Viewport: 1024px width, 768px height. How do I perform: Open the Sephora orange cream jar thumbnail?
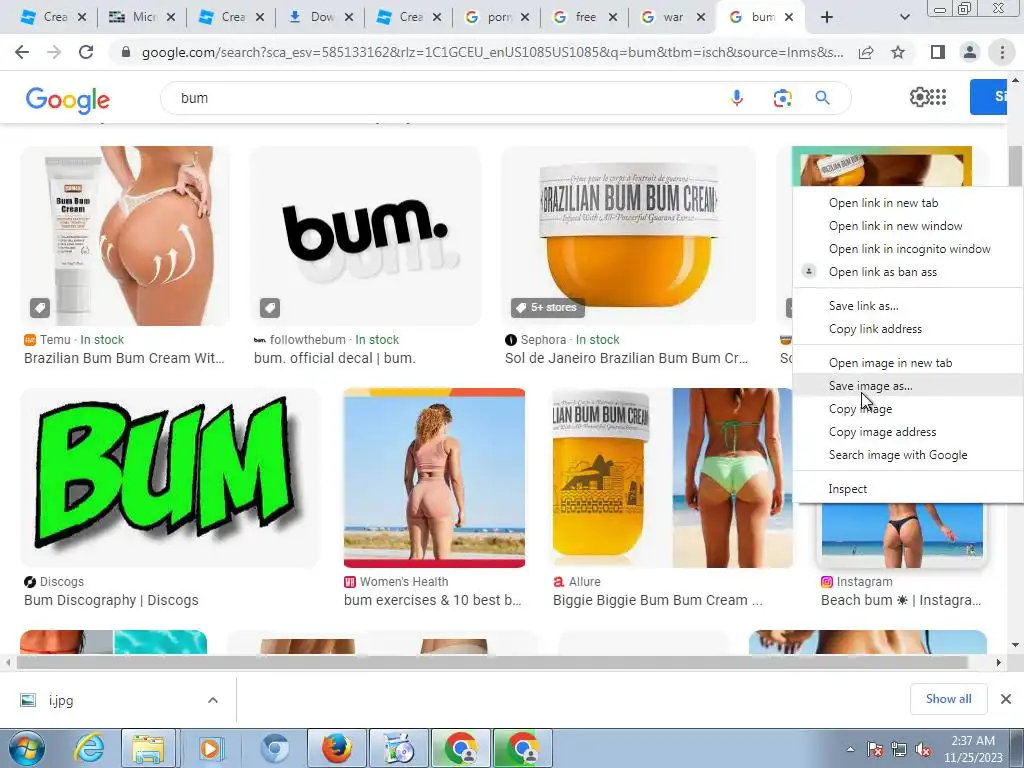point(628,236)
